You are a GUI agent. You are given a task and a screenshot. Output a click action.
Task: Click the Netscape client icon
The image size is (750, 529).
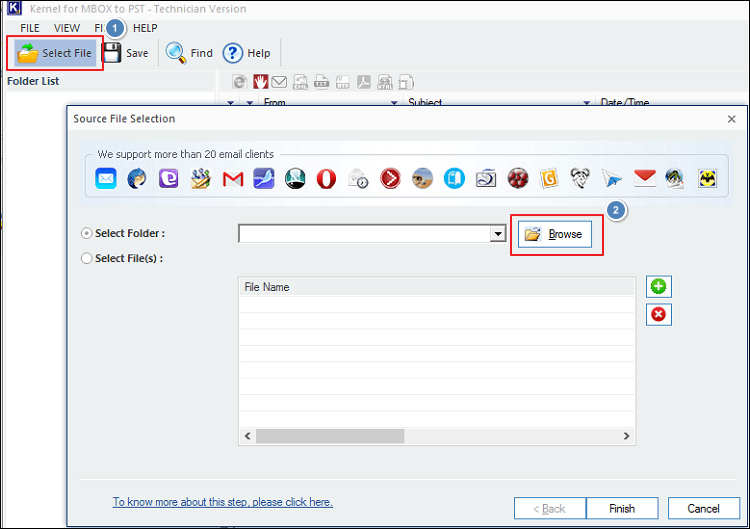coord(295,179)
